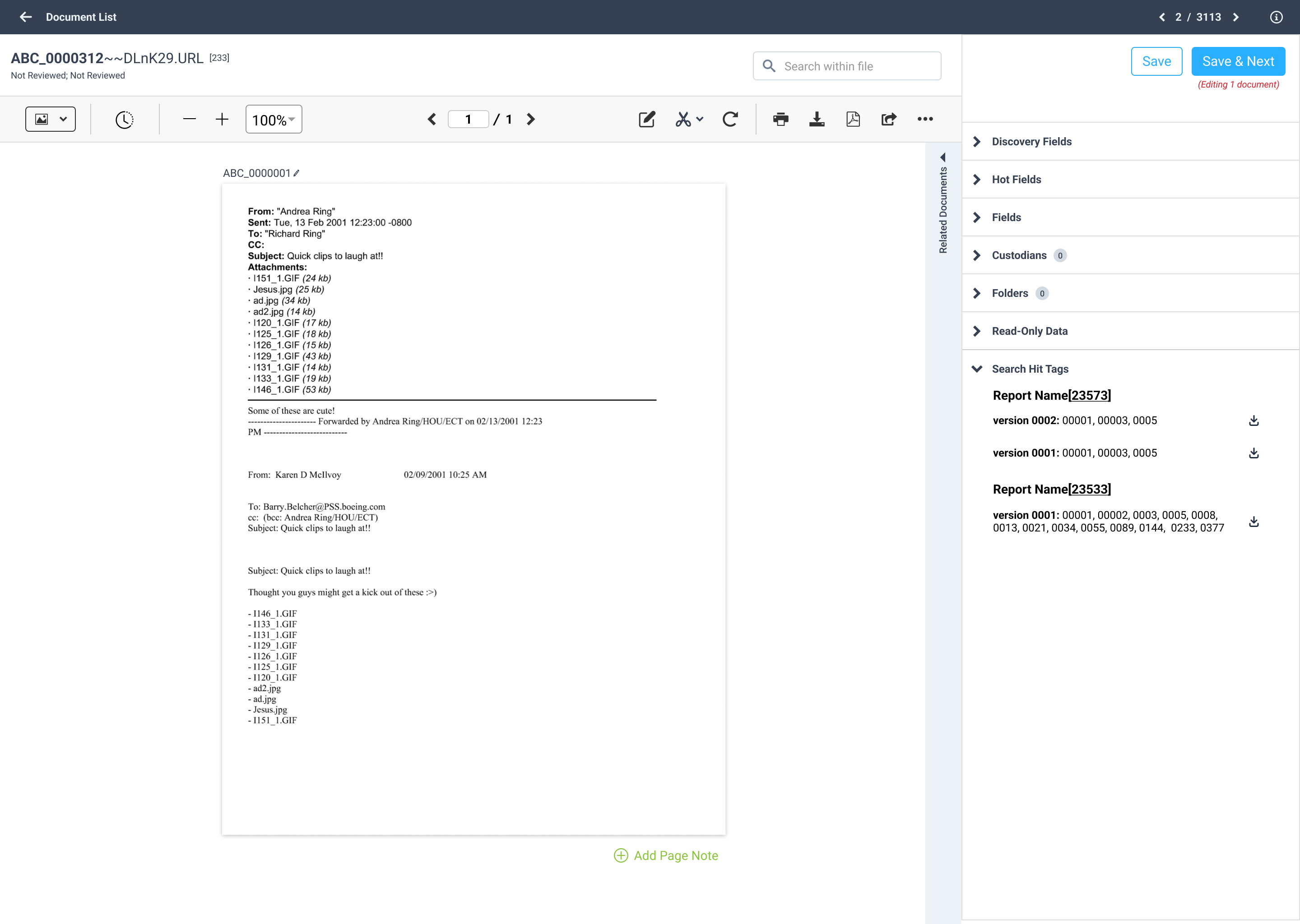Viewport: 1300px width, 924px height.
Task: Click the [233] document count label
Action: pos(219,57)
